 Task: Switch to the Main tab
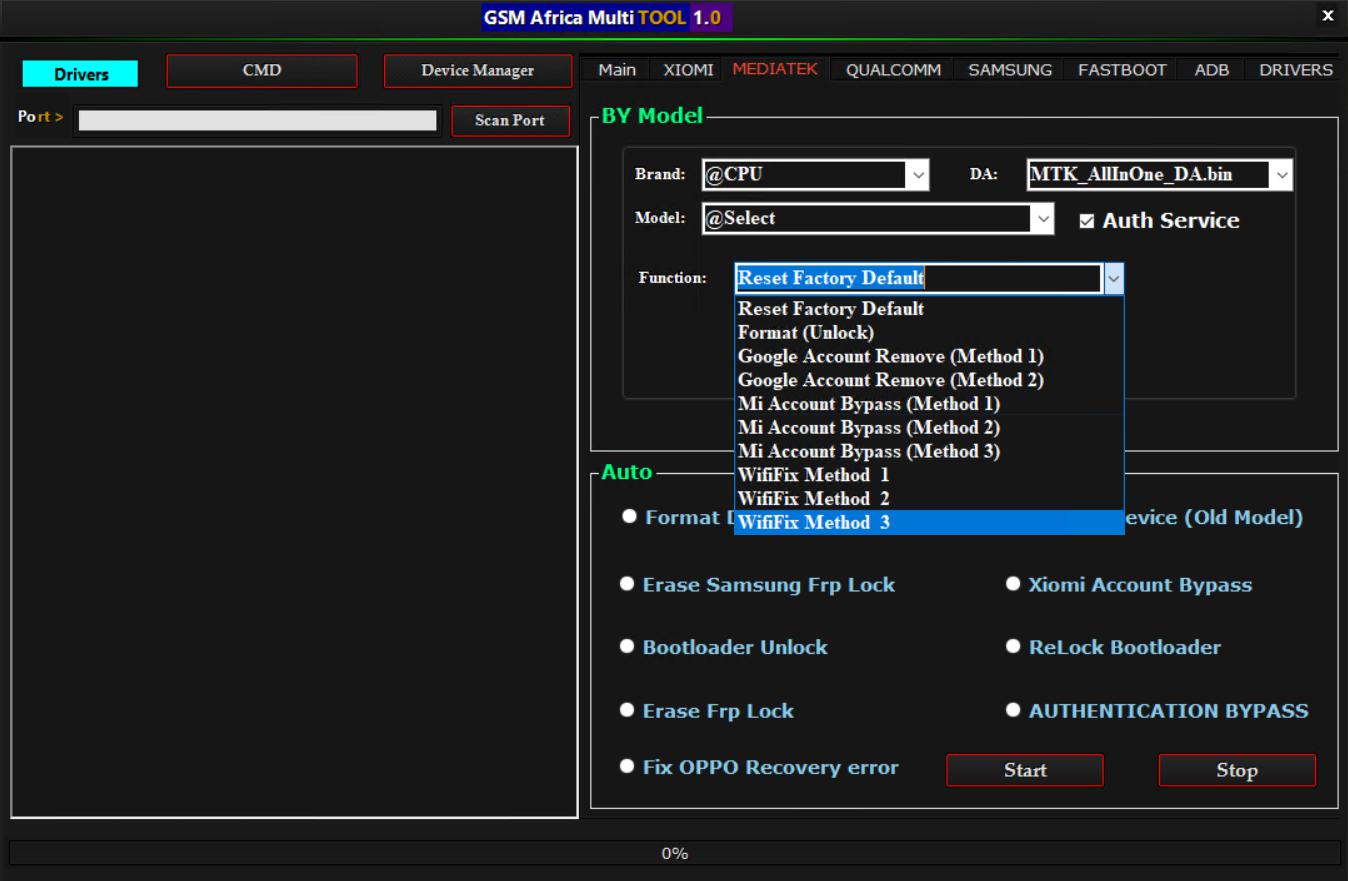[x=617, y=70]
